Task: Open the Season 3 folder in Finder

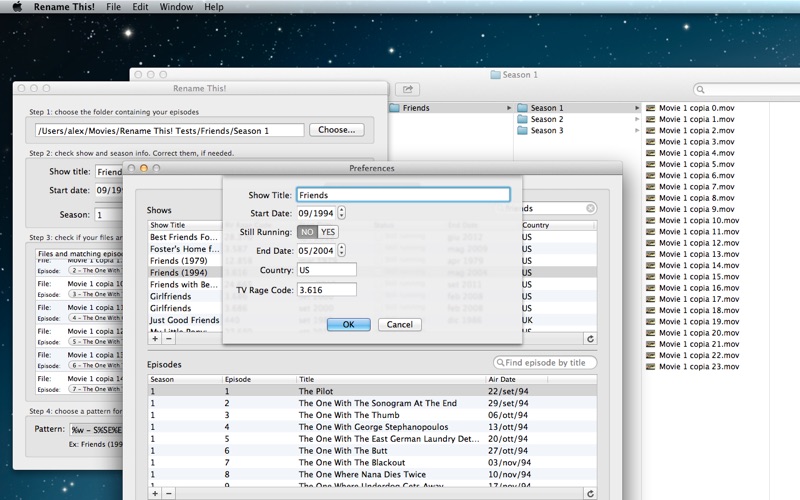Action: pos(546,131)
